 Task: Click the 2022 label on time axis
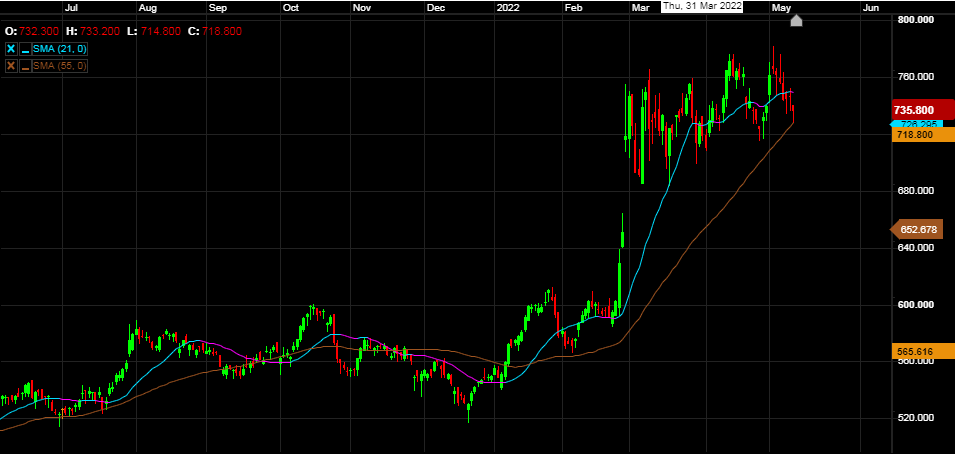(x=509, y=7)
